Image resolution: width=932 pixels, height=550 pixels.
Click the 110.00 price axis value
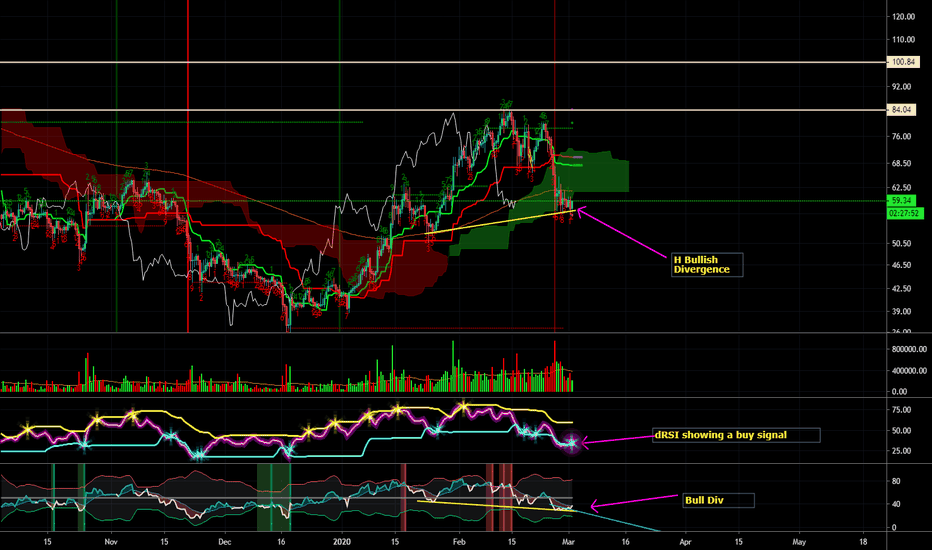coord(903,40)
